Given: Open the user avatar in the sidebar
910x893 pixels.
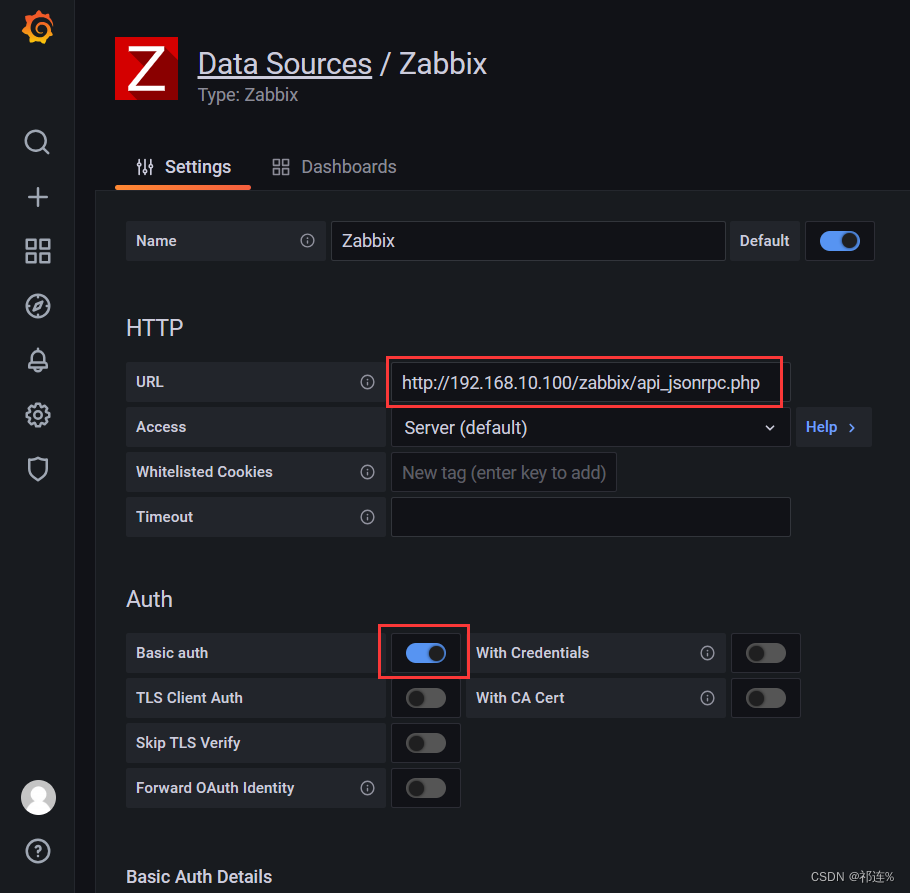Looking at the screenshot, I should click(37, 797).
